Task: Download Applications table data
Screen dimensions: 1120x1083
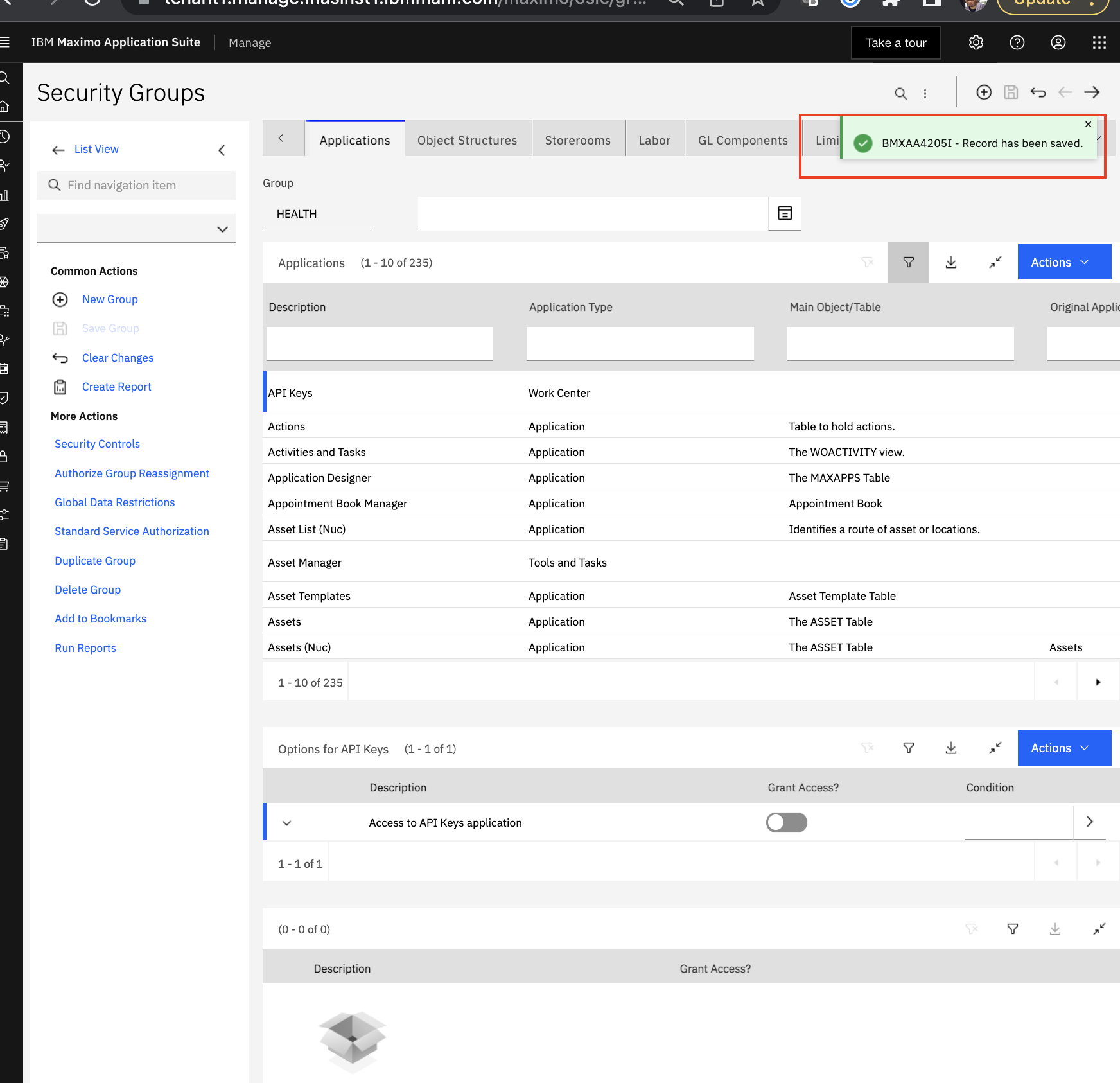Action: click(x=951, y=262)
